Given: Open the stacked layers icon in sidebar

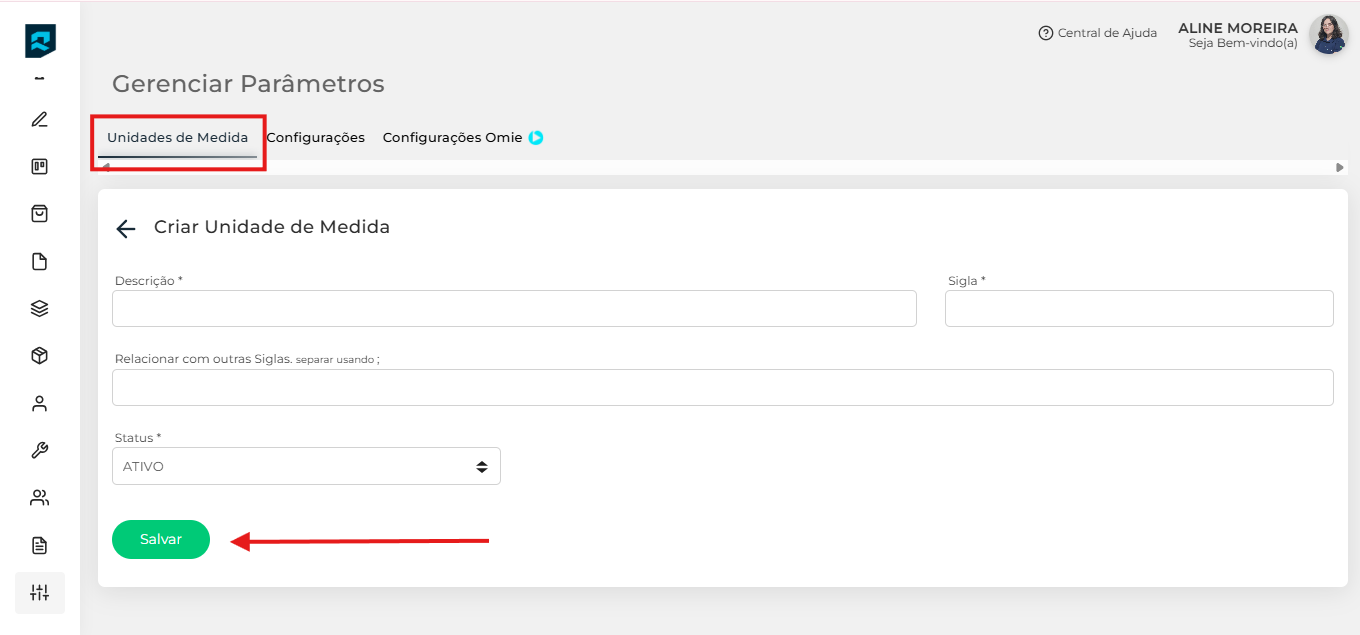Looking at the screenshot, I should (x=40, y=309).
